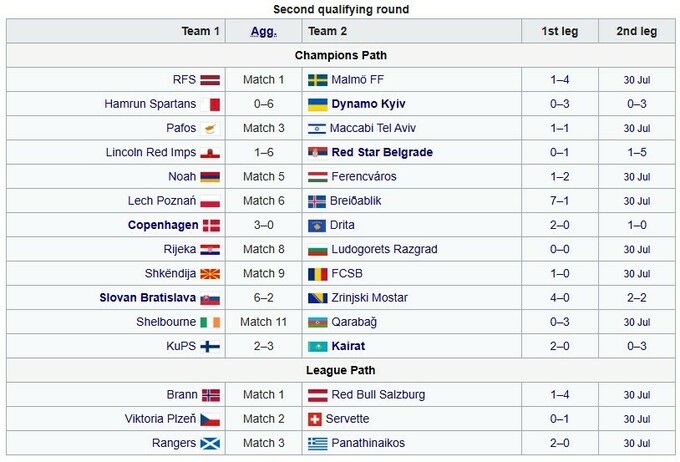Click the Israel flag beside Maccabi Tel Aviv
Viewport: 680px width, 462px height.
(x=317, y=128)
